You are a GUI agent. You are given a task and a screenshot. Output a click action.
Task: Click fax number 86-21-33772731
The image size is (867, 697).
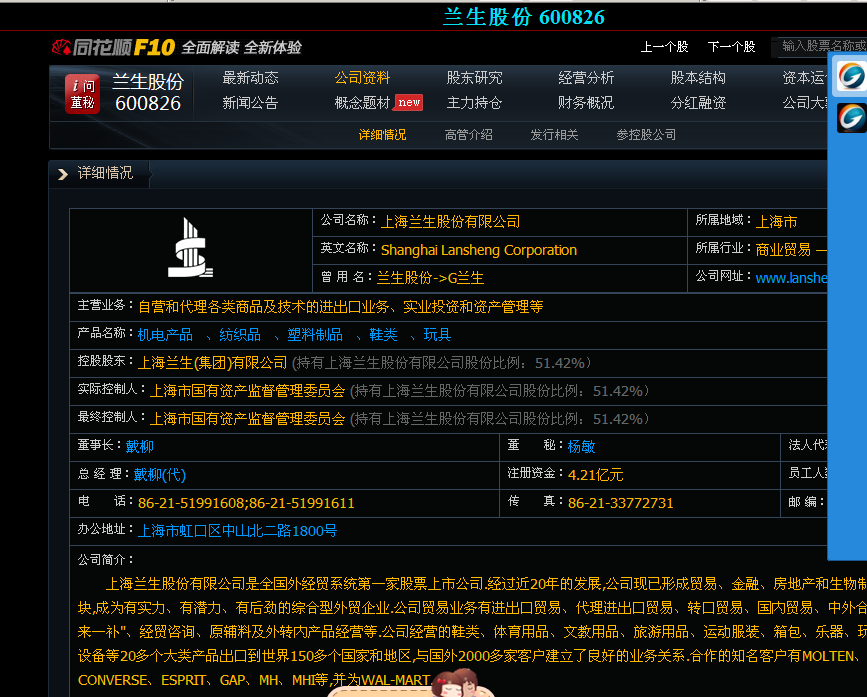tap(620, 503)
